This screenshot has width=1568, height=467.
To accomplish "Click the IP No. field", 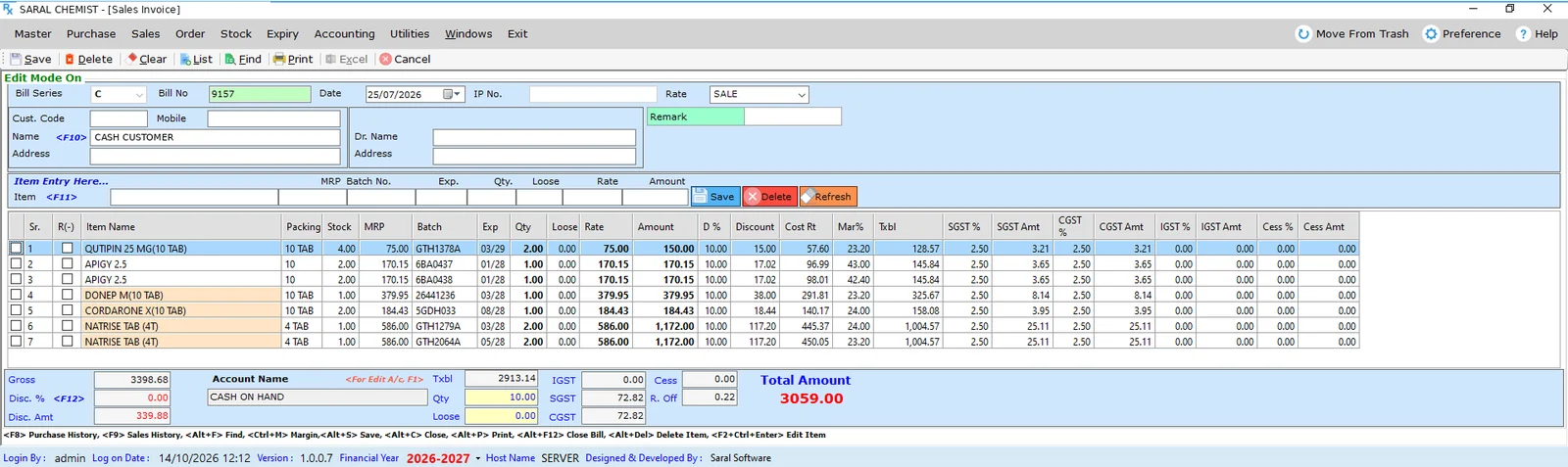I will click(x=593, y=94).
